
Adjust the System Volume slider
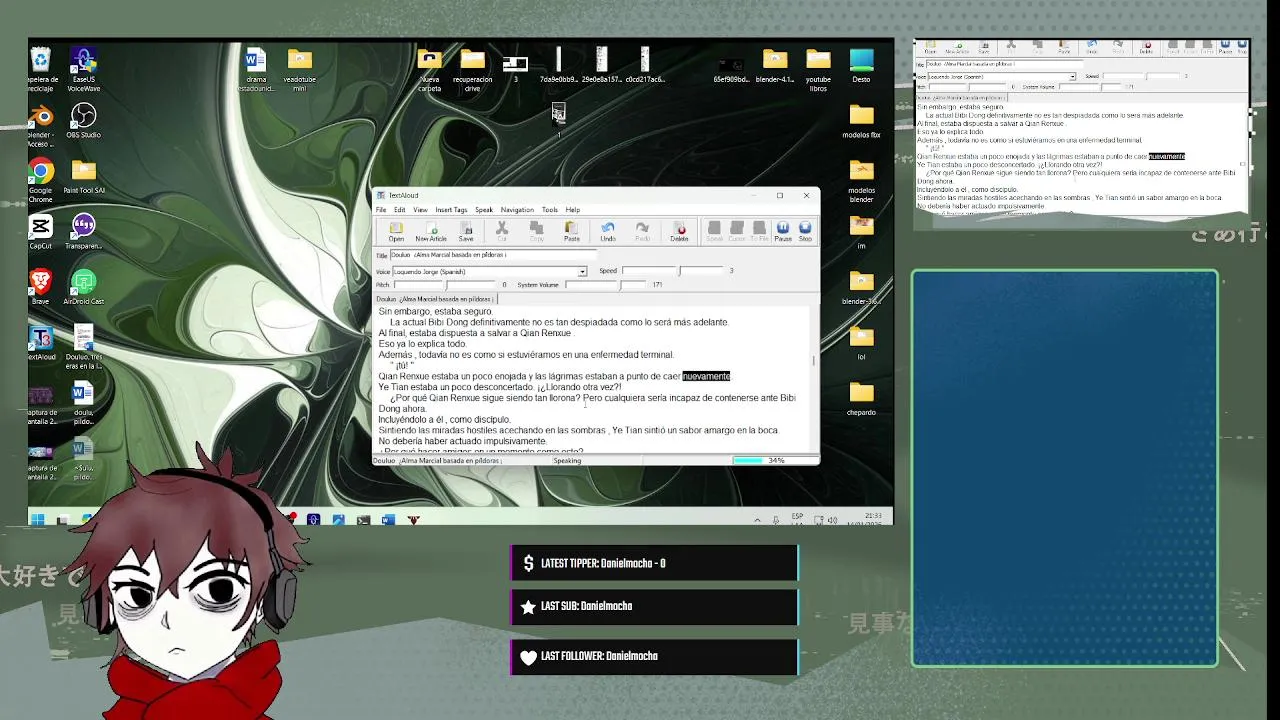(606, 285)
